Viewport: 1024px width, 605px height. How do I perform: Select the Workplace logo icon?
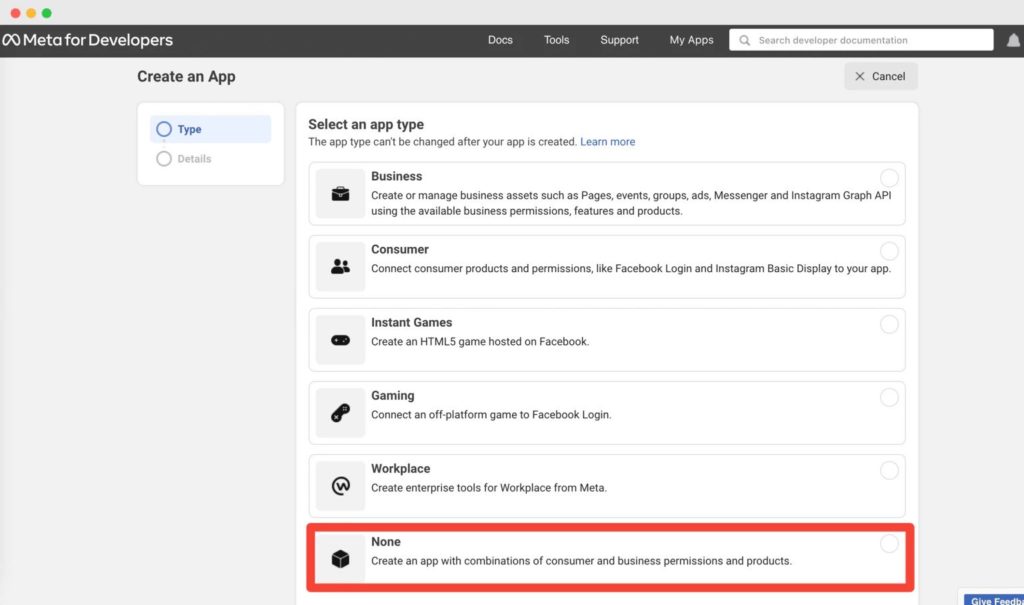(x=340, y=484)
